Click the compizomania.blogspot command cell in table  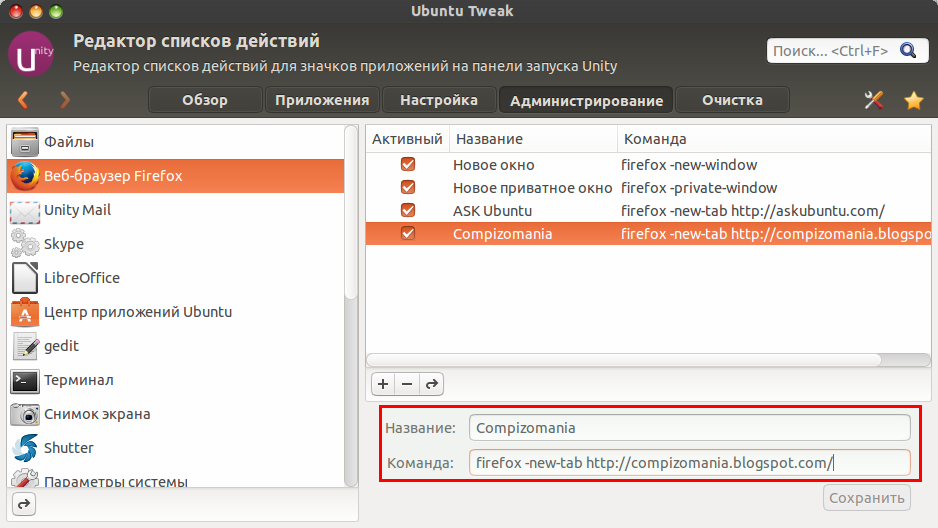click(775, 234)
